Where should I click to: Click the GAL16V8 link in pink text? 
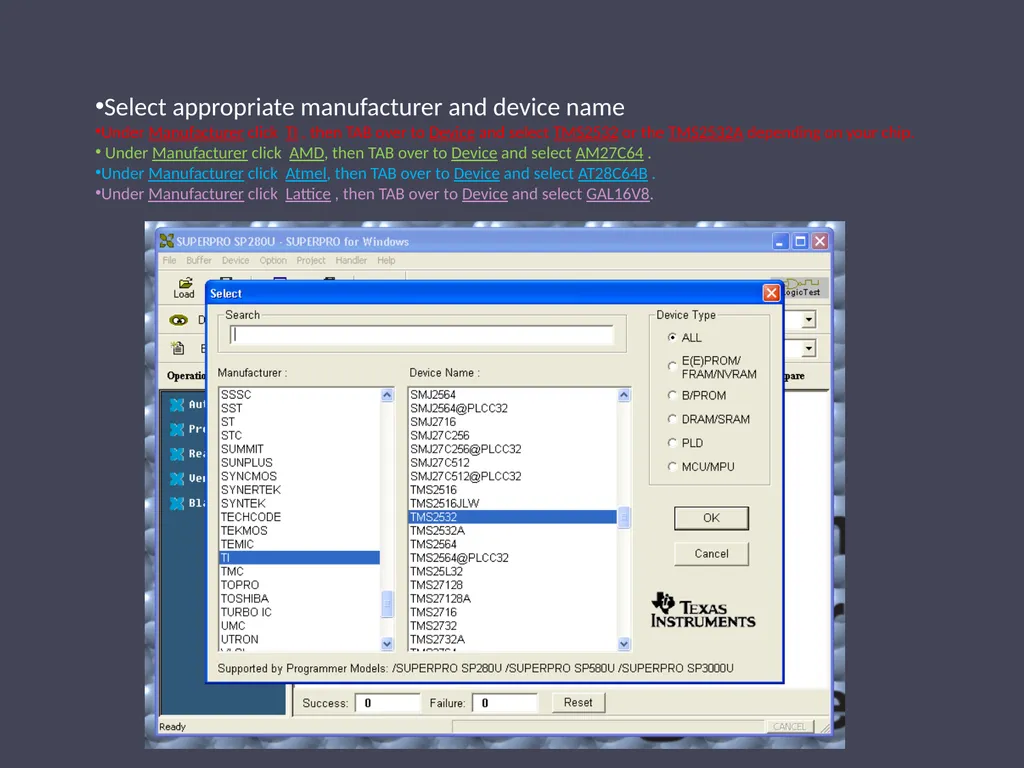coord(618,194)
